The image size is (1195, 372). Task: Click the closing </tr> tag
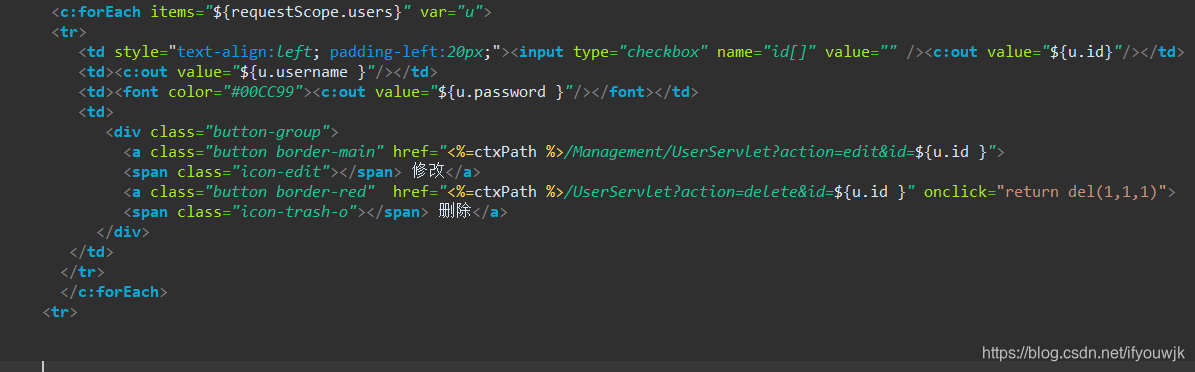pos(82,271)
